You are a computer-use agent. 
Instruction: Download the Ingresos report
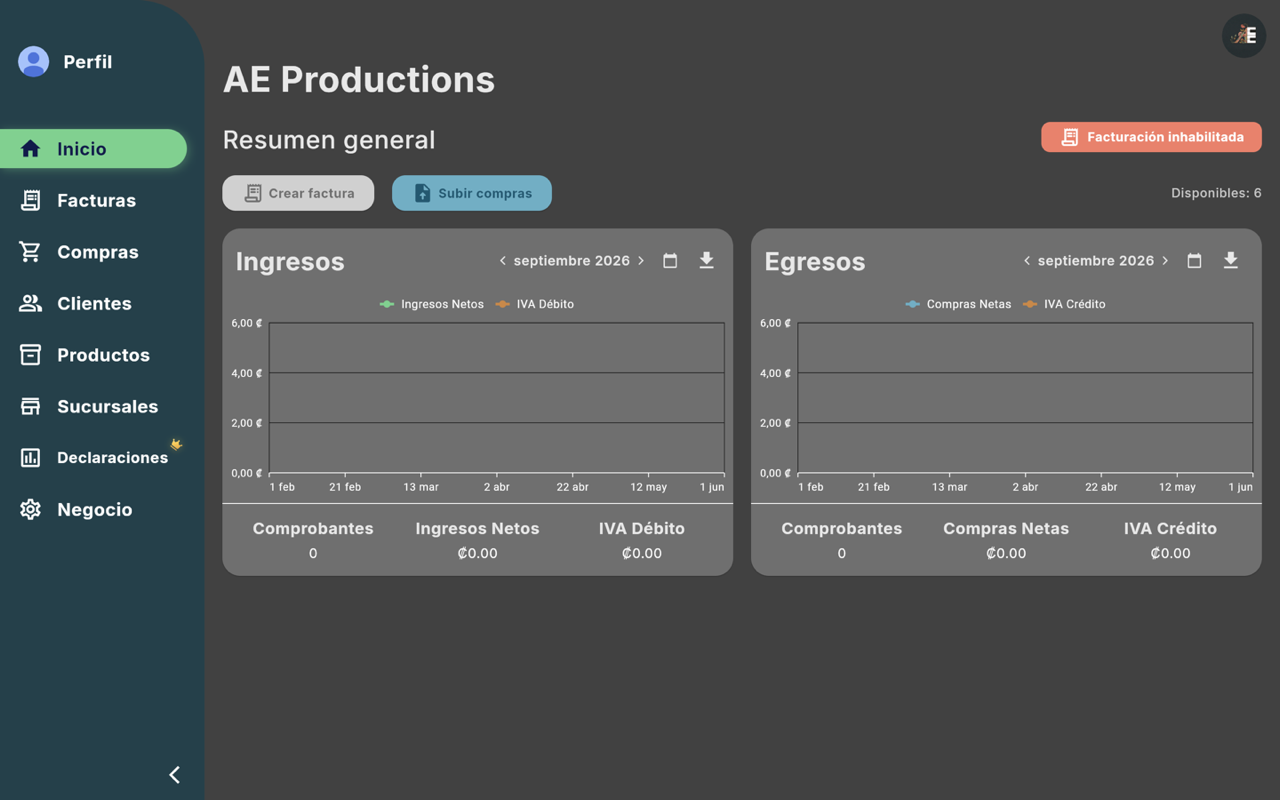pyautogui.click(x=706, y=261)
